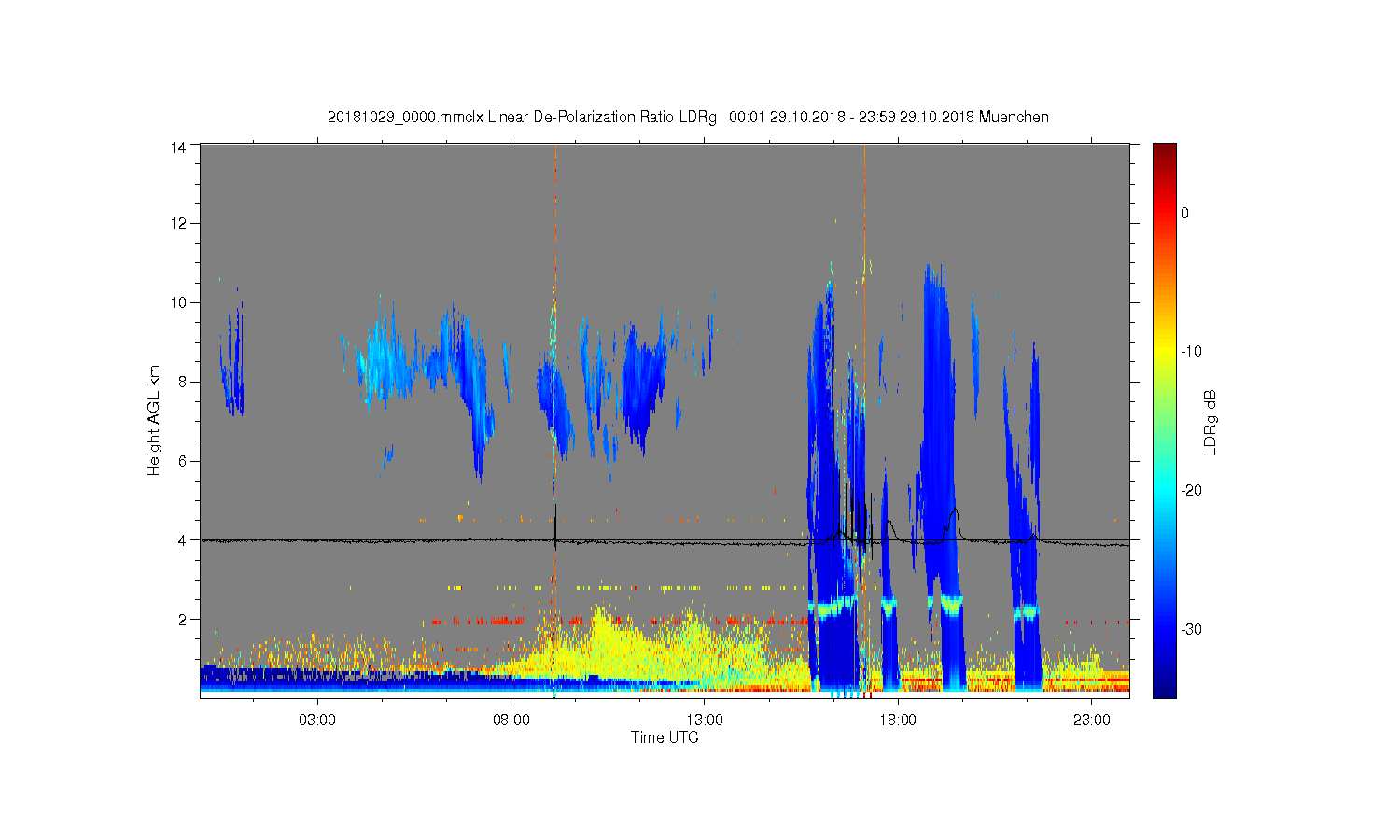
Task: Click the yellow band of the colorbar
Action: (x=1165, y=352)
